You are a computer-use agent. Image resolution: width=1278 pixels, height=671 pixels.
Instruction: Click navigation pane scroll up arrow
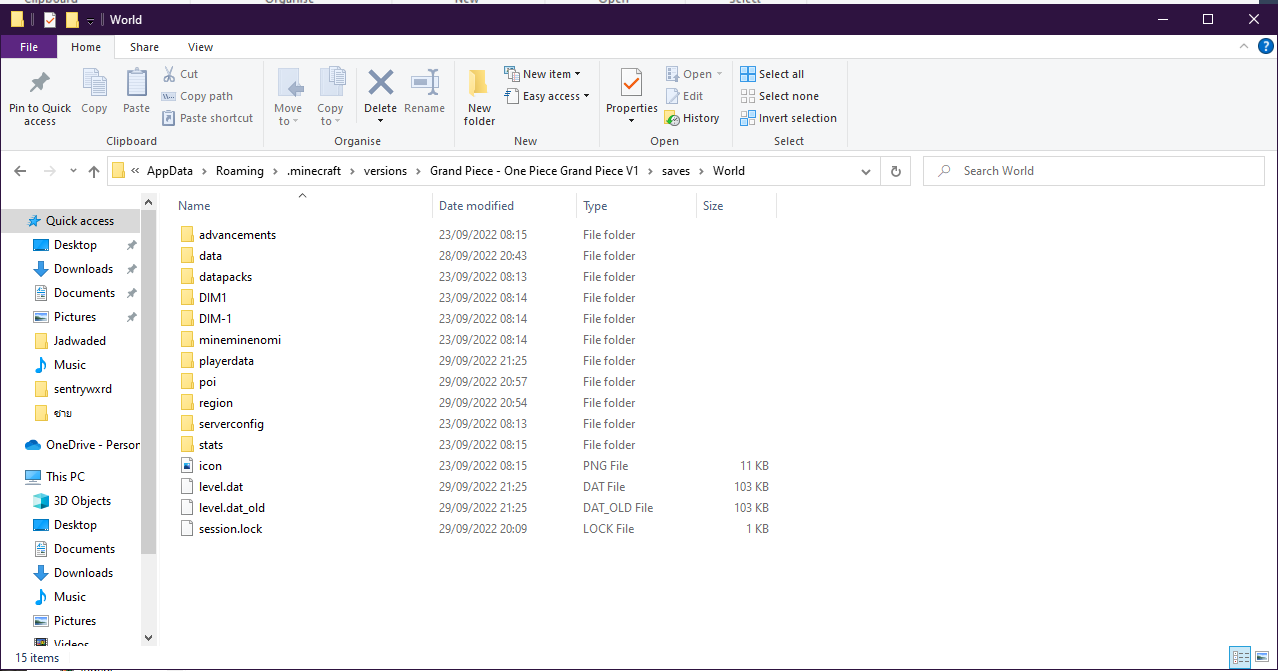click(149, 203)
